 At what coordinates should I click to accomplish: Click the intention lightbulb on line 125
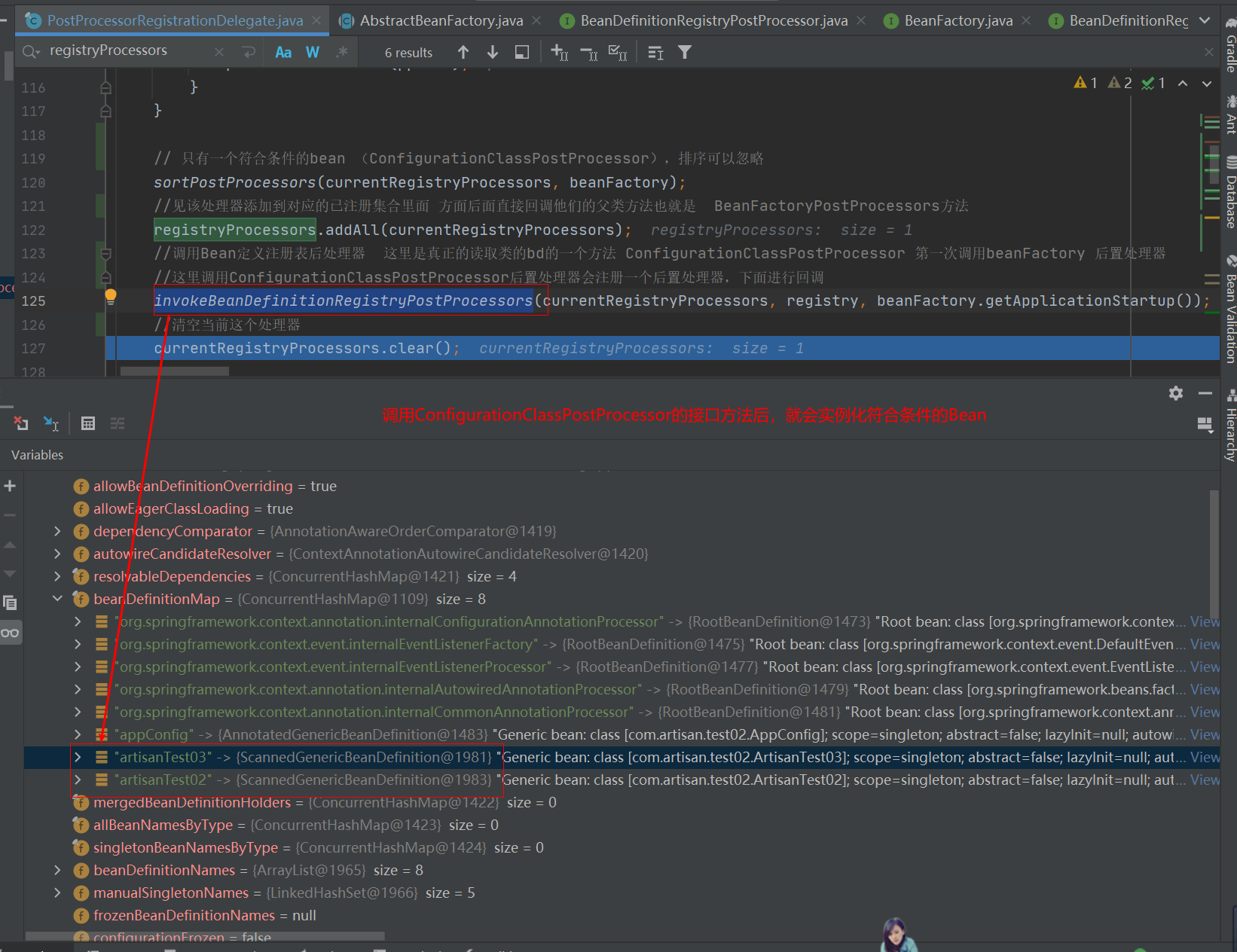[111, 296]
